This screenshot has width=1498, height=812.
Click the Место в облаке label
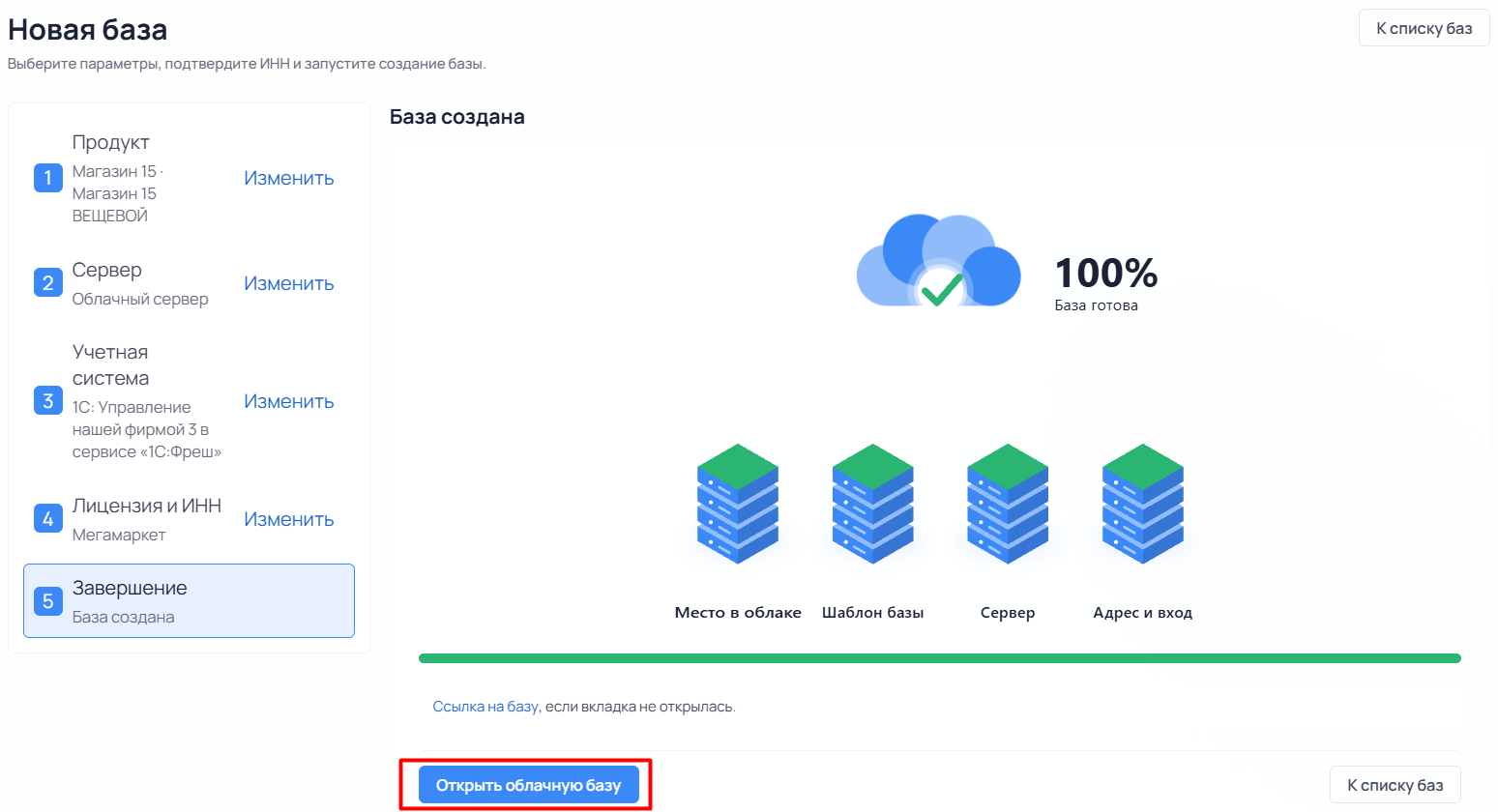tap(738, 613)
